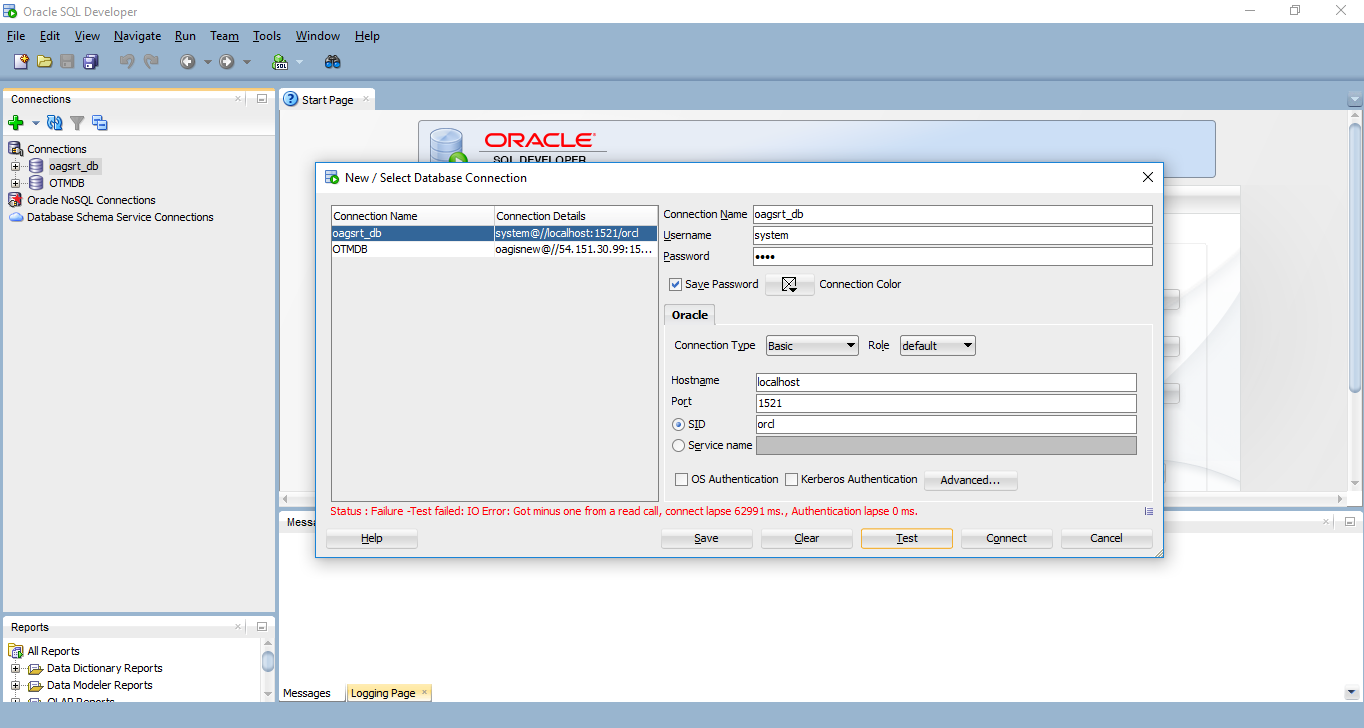Minimize the Connections panel

[x=262, y=99]
